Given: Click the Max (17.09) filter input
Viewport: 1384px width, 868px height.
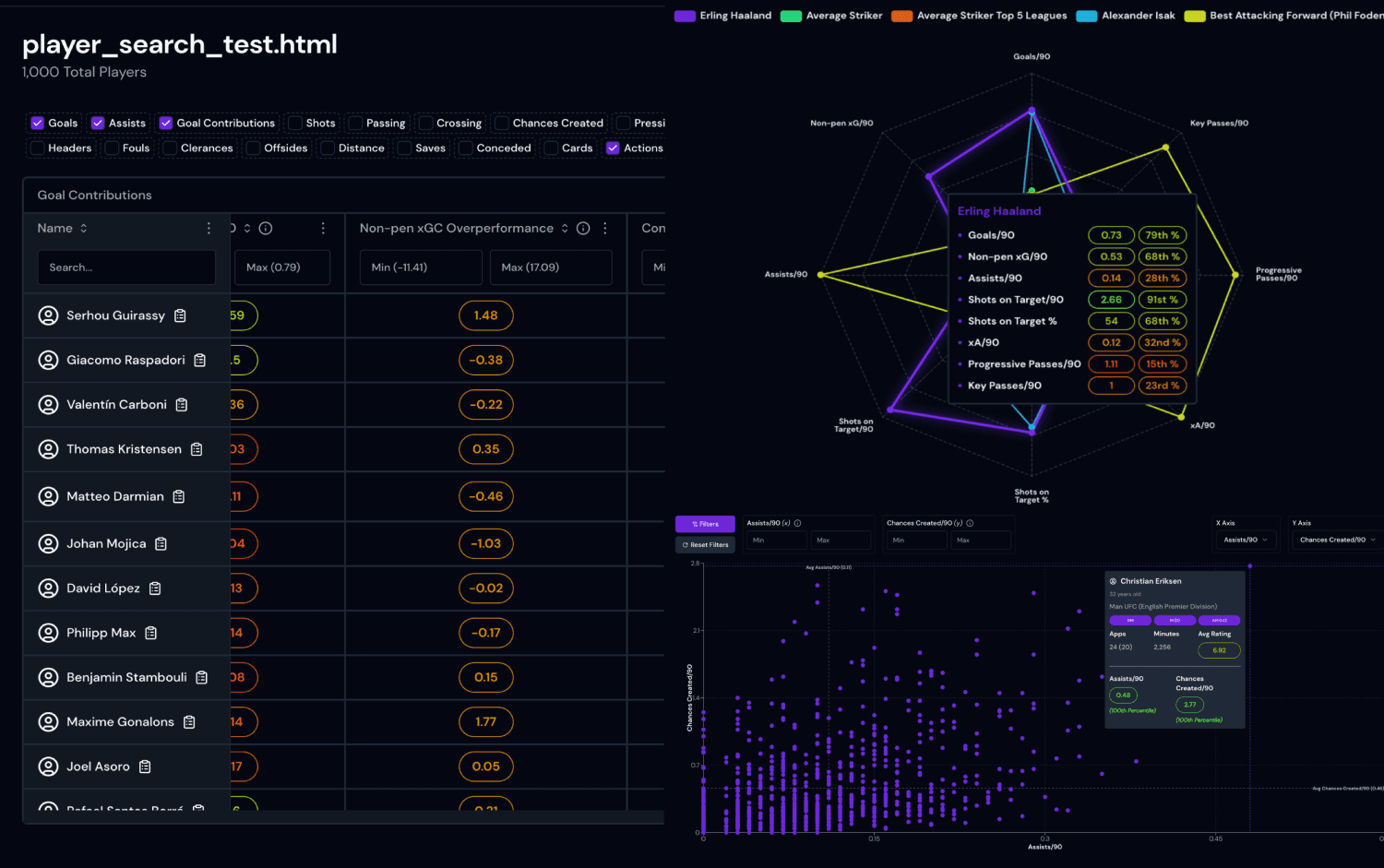Looking at the screenshot, I should [551, 268].
